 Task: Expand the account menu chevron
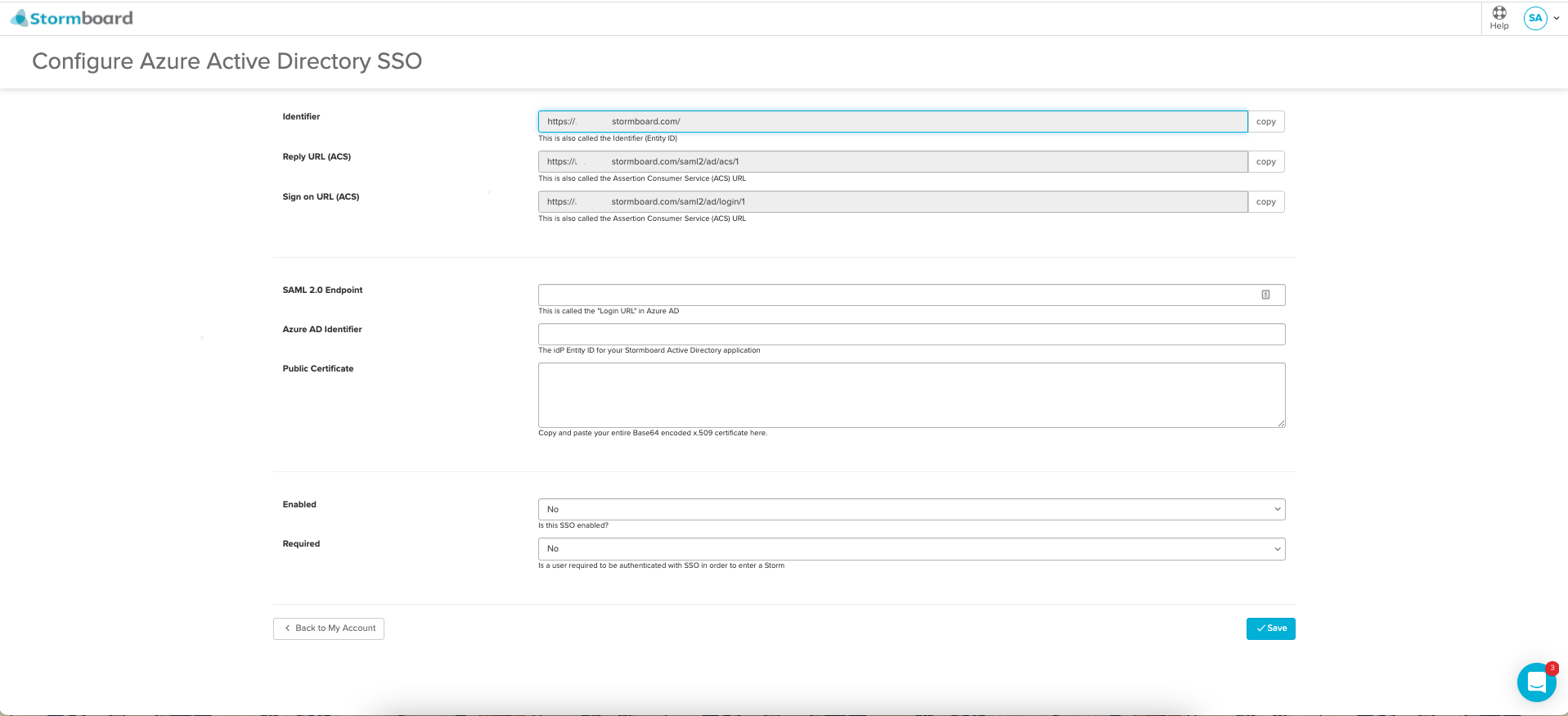pyautogui.click(x=1557, y=18)
